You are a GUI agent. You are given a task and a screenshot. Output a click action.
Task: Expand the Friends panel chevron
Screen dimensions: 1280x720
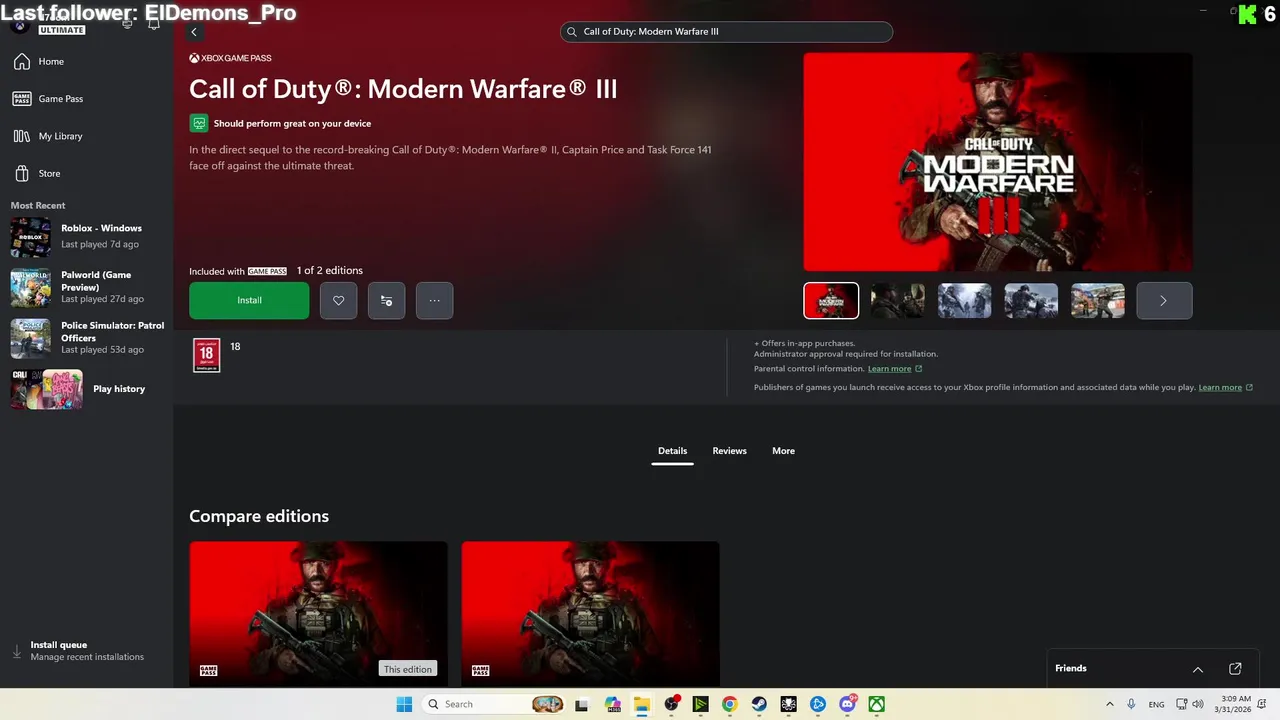pyautogui.click(x=1197, y=669)
